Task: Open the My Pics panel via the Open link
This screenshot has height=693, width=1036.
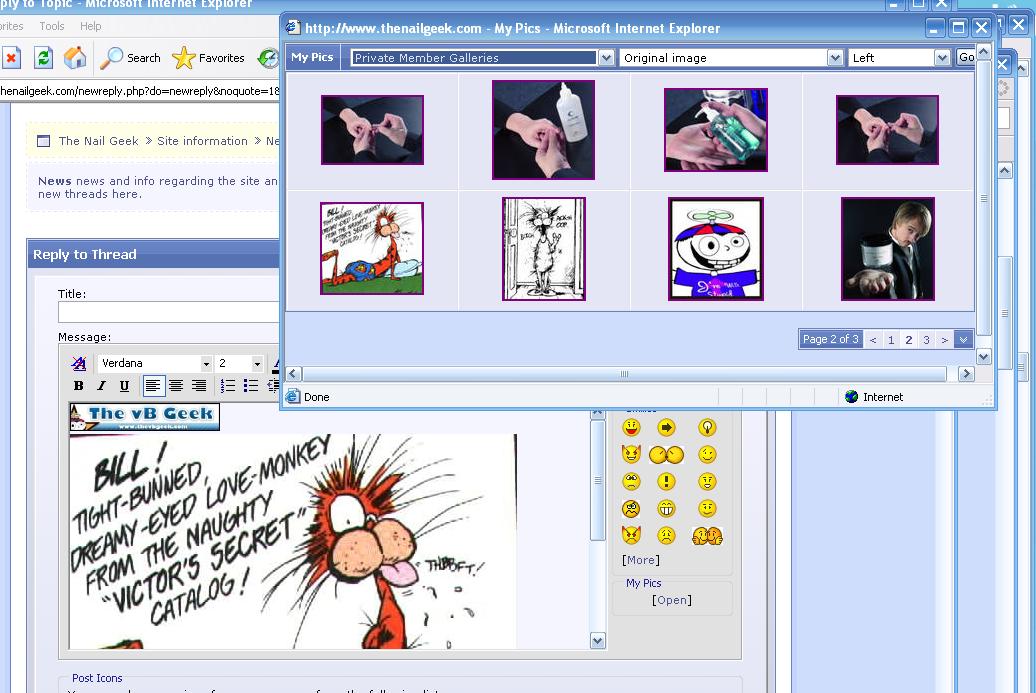Action: click(672, 600)
